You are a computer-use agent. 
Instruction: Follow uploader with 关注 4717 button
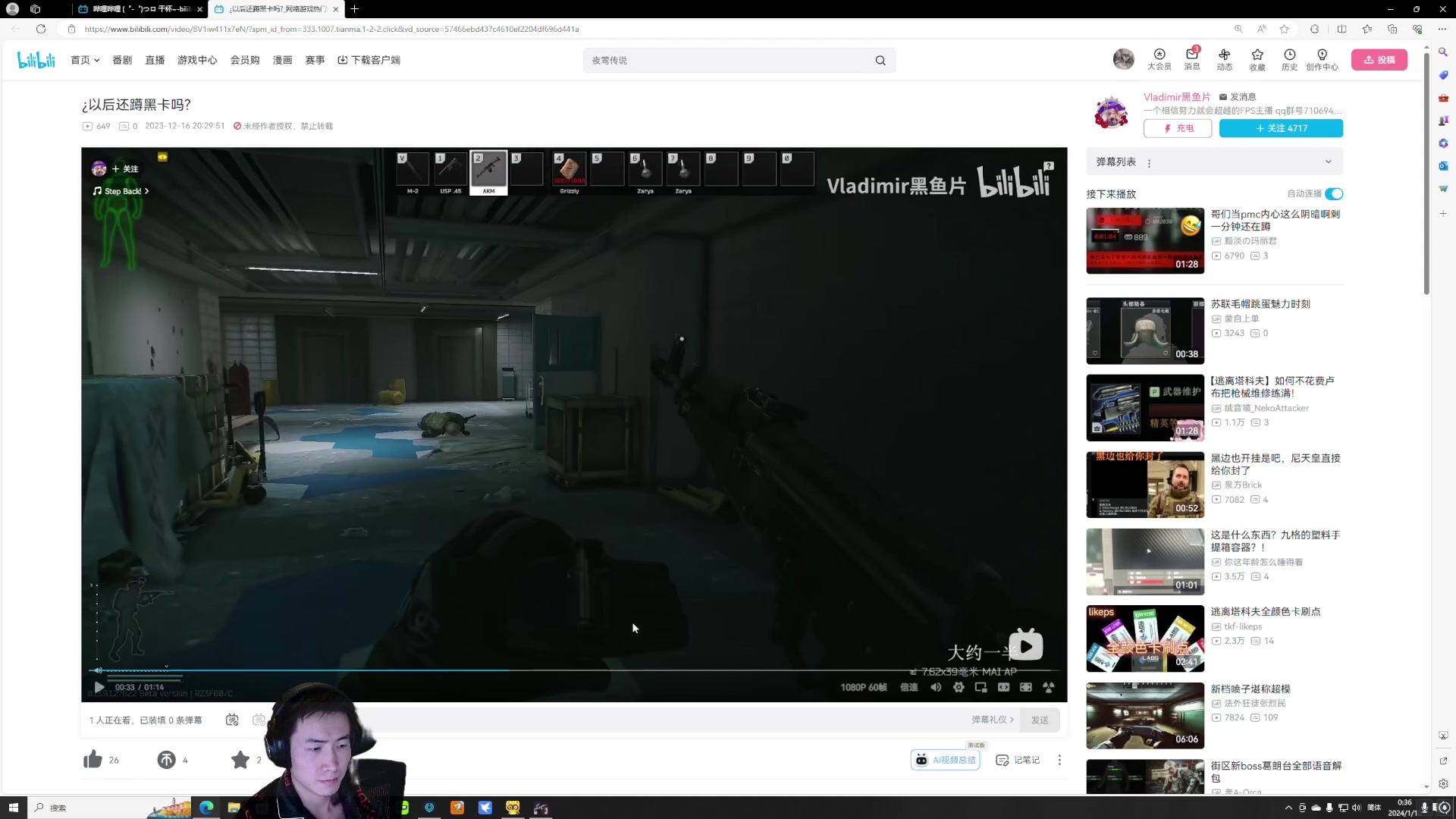tap(1281, 129)
